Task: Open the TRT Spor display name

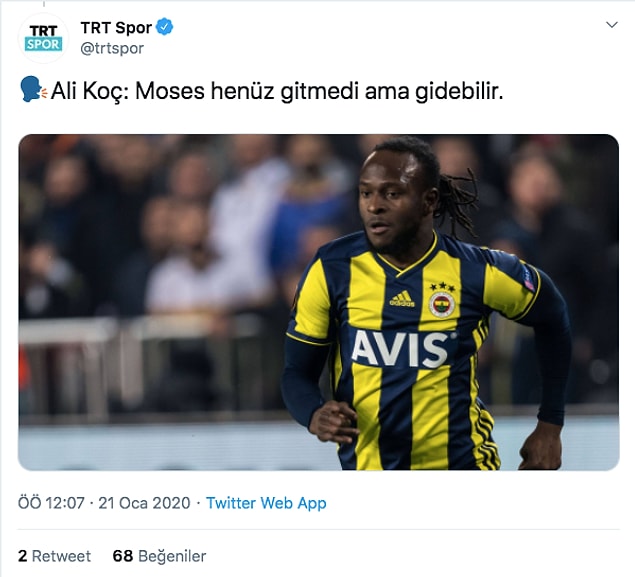Action: point(116,28)
